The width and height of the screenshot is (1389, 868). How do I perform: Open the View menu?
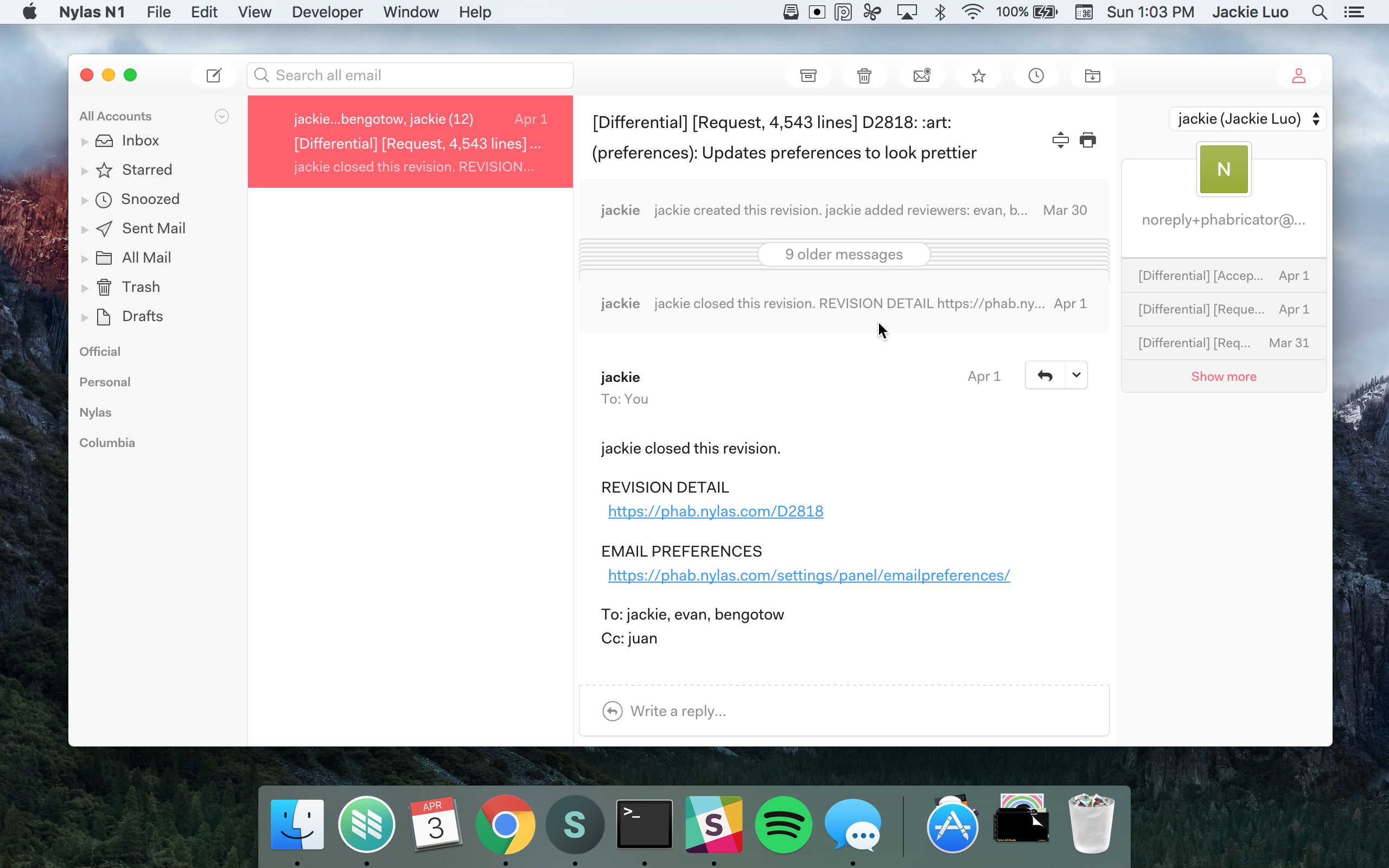tap(254, 12)
